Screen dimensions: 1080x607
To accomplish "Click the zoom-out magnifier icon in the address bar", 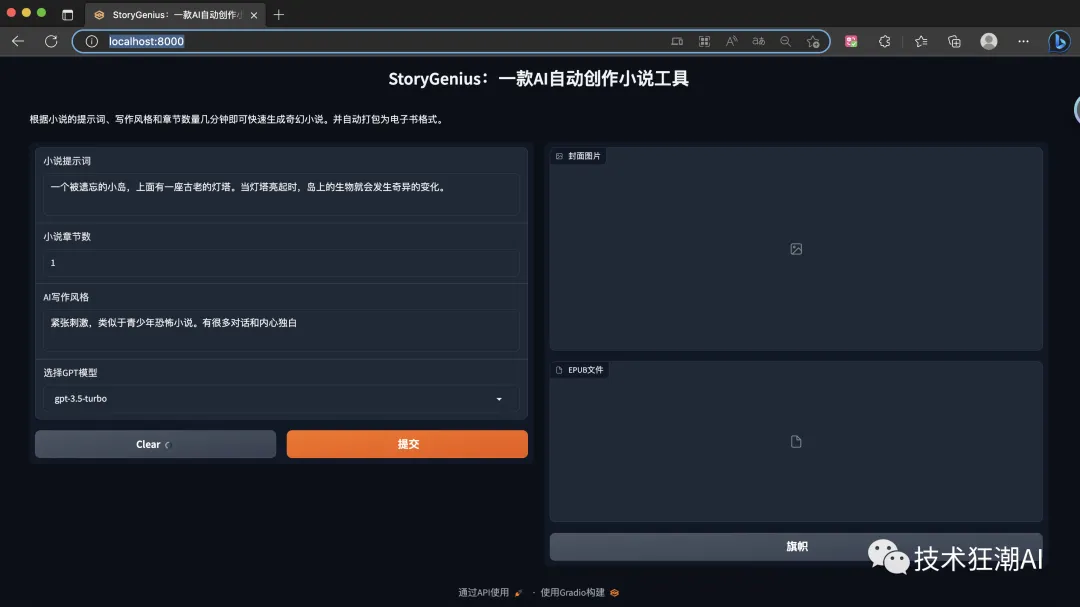I will (x=786, y=41).
